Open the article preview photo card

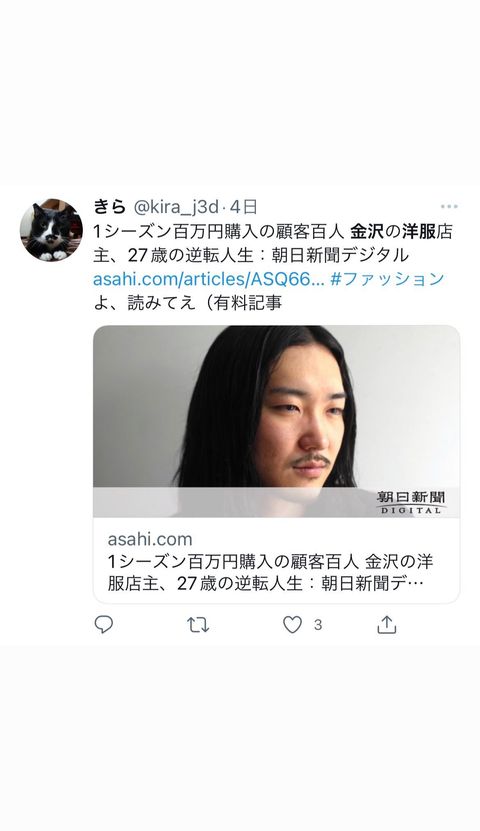pyautogui.click(x=276, y=421)
